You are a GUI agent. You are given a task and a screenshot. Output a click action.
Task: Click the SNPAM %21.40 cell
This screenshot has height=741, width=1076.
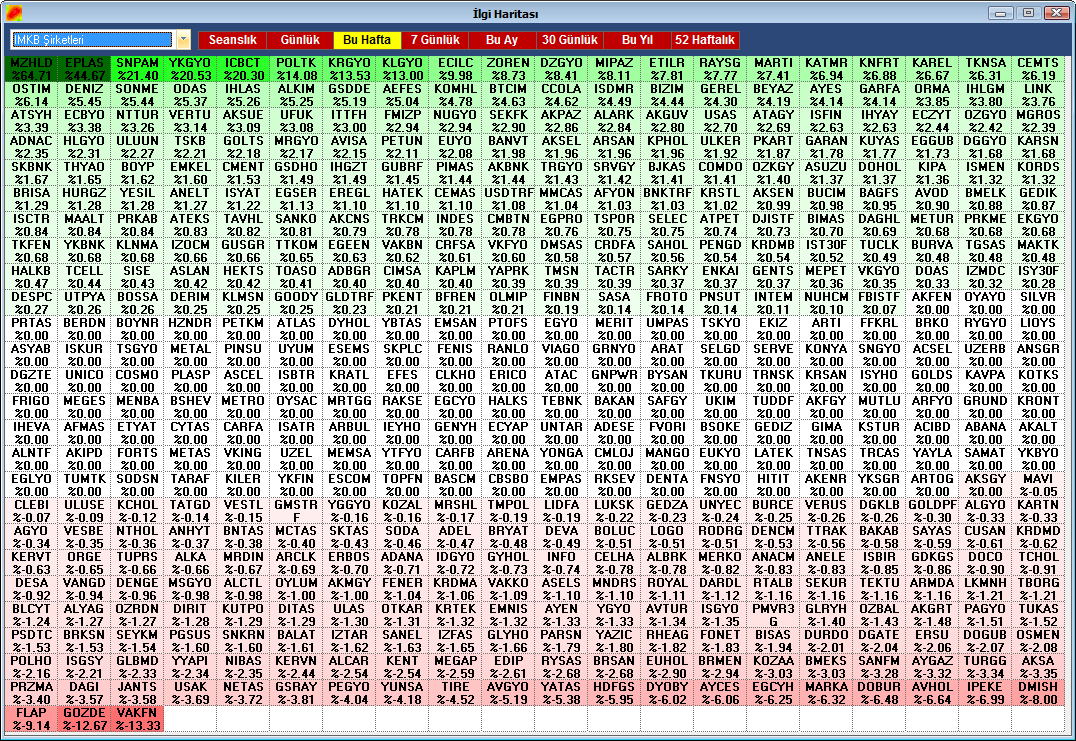point(137,69)
